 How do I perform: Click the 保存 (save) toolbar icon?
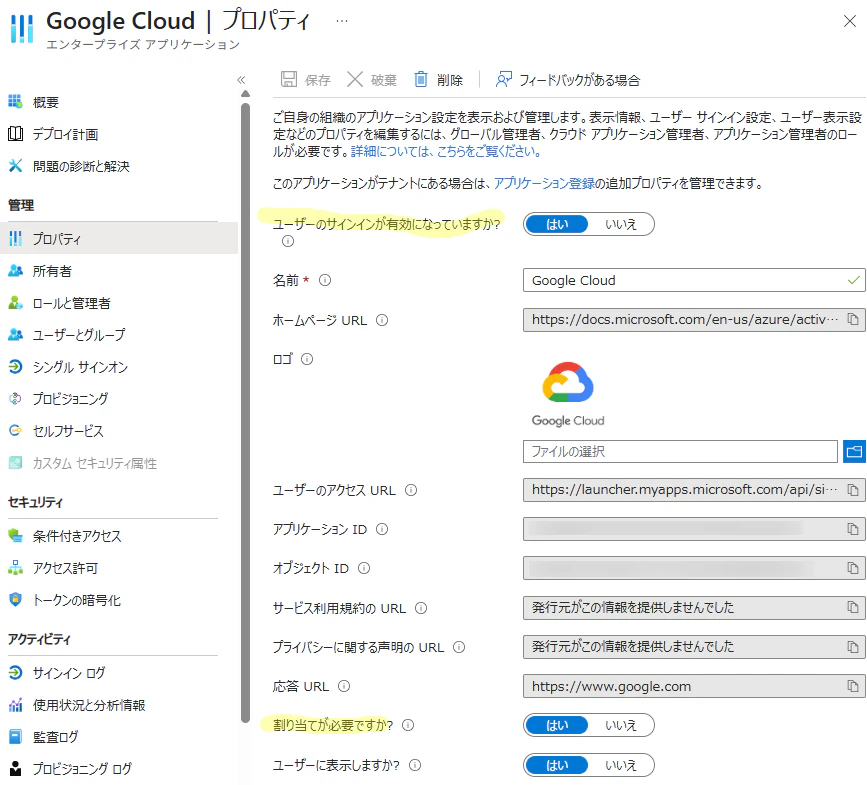289,79
